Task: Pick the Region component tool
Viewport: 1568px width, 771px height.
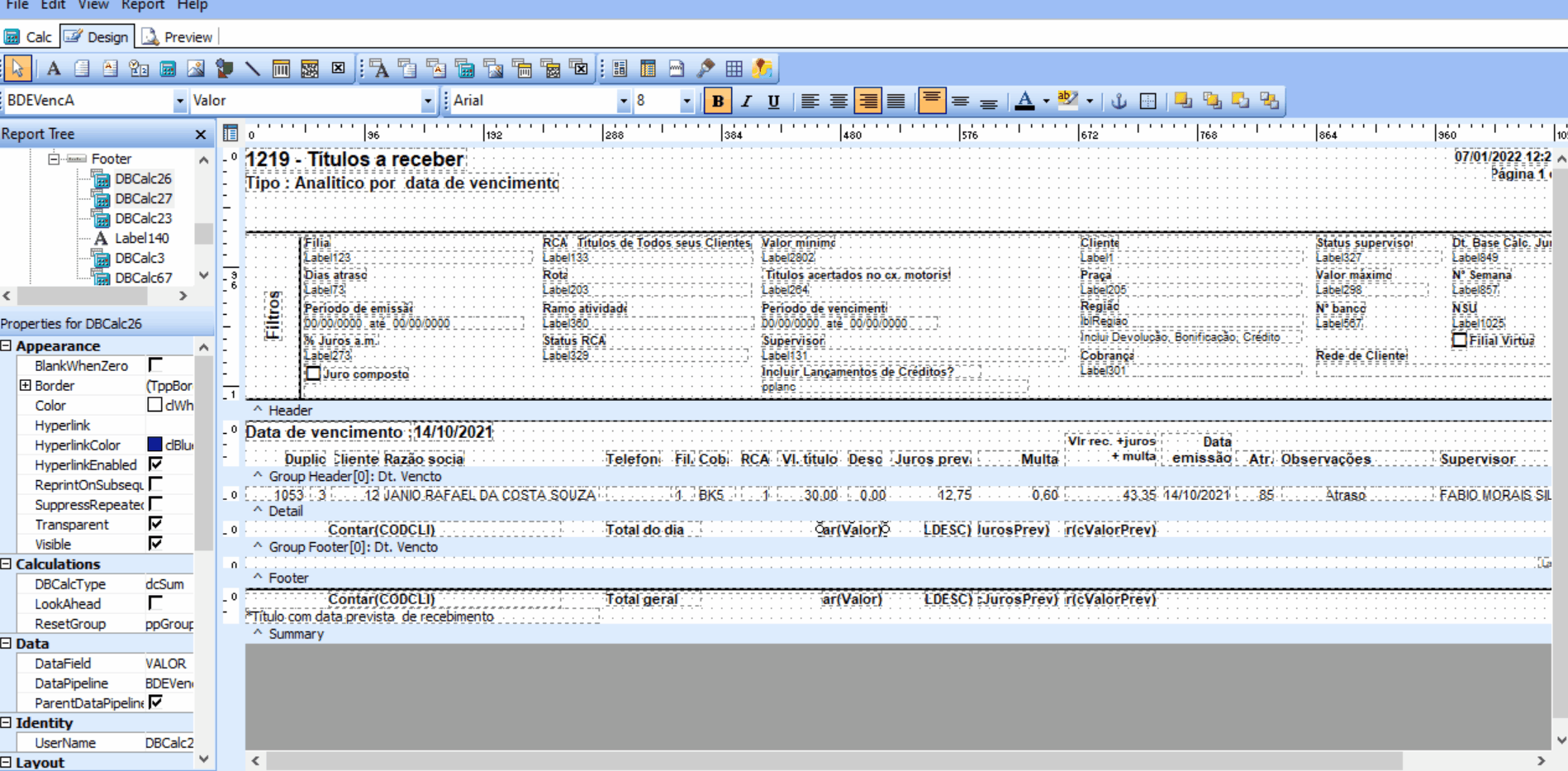Action: 620,69
